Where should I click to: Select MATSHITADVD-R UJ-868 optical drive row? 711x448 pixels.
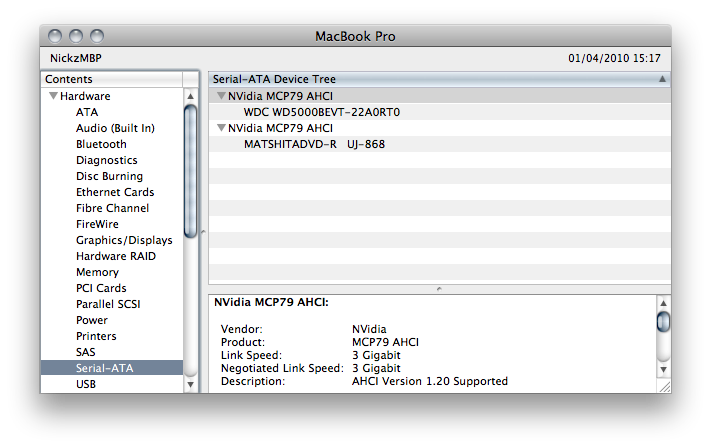(x=439, y=144)
